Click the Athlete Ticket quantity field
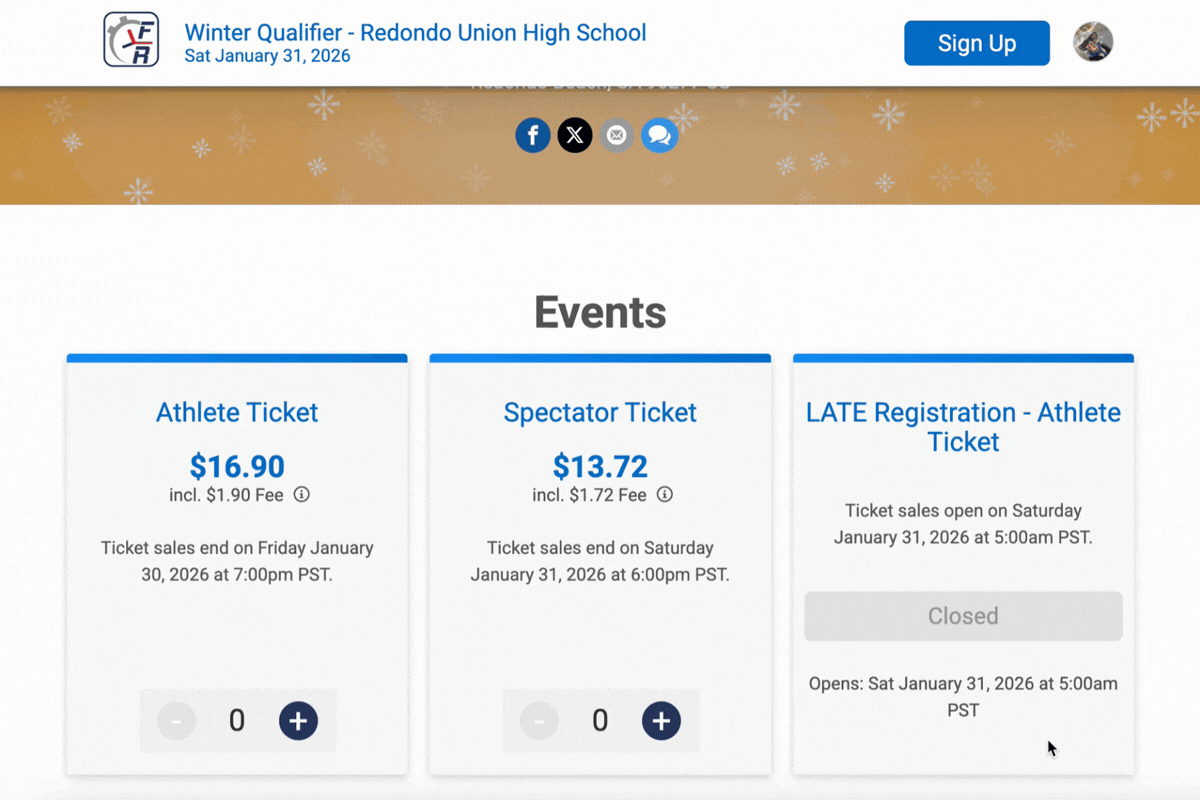1200x800 pixels. pyautogui.click(x=237, y=720)
